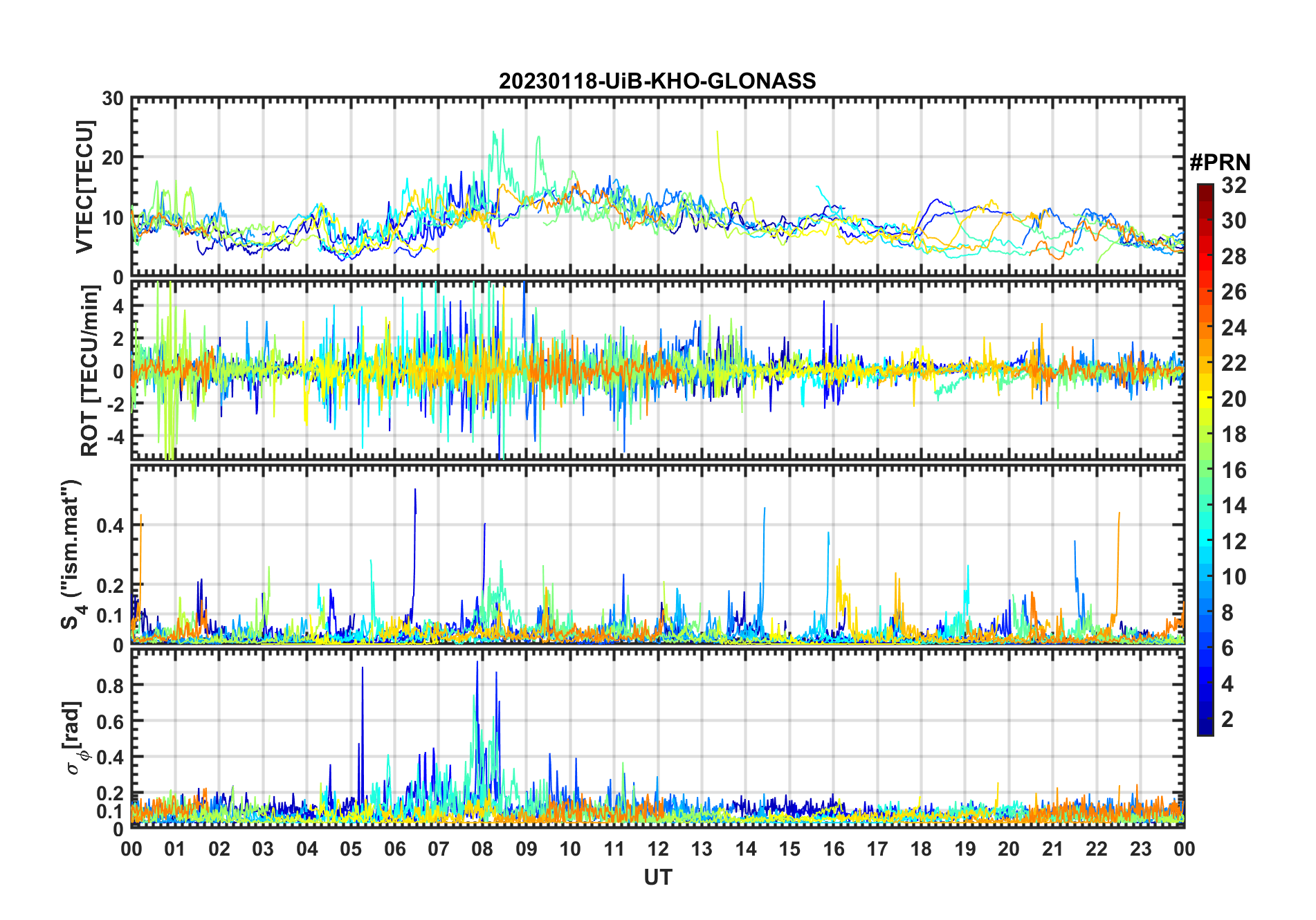Click x-axis hour label 21
1316x920 pixels.
click(x=1053, y=849)
